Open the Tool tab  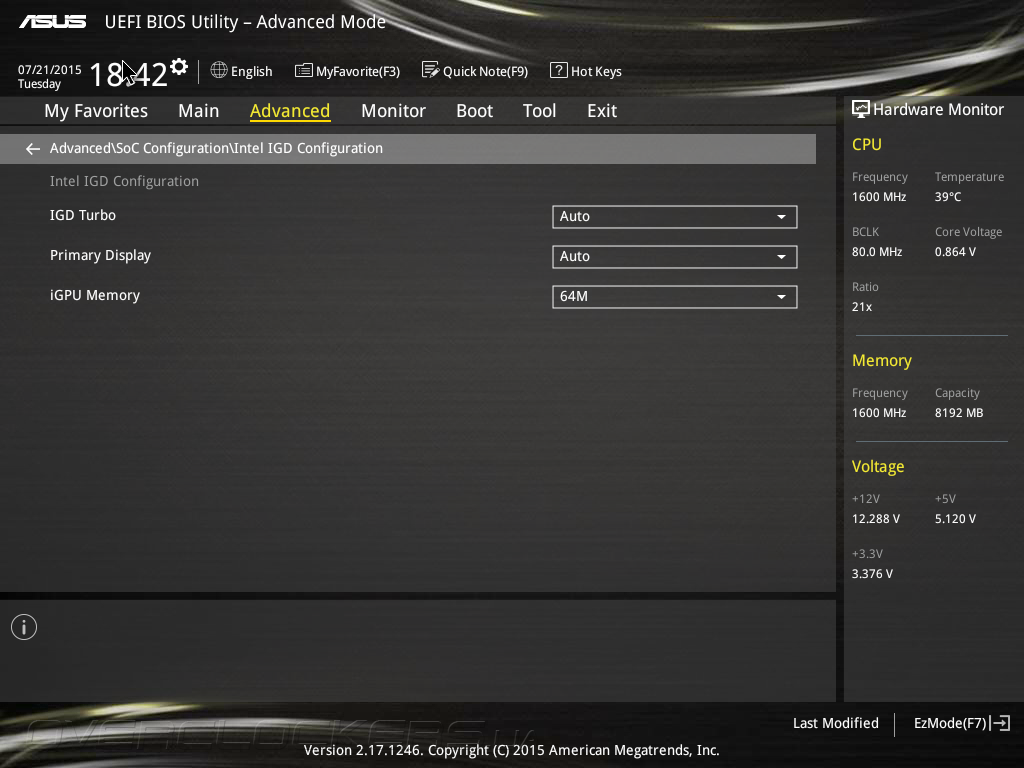[539, 111]
